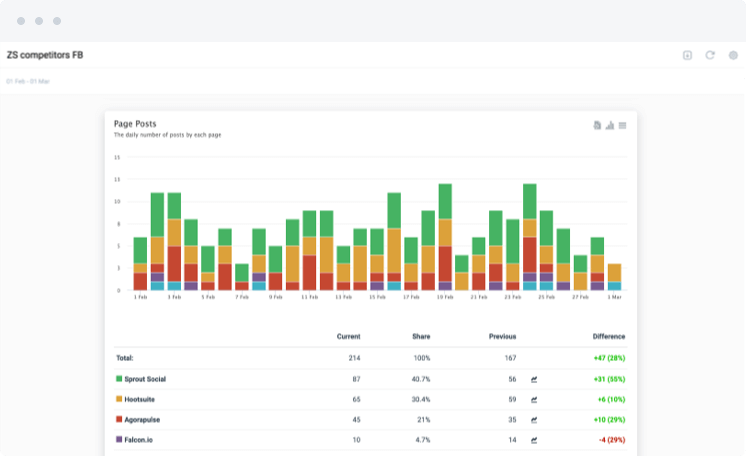Click the total difference +47 (28%)

click(609, 358)
